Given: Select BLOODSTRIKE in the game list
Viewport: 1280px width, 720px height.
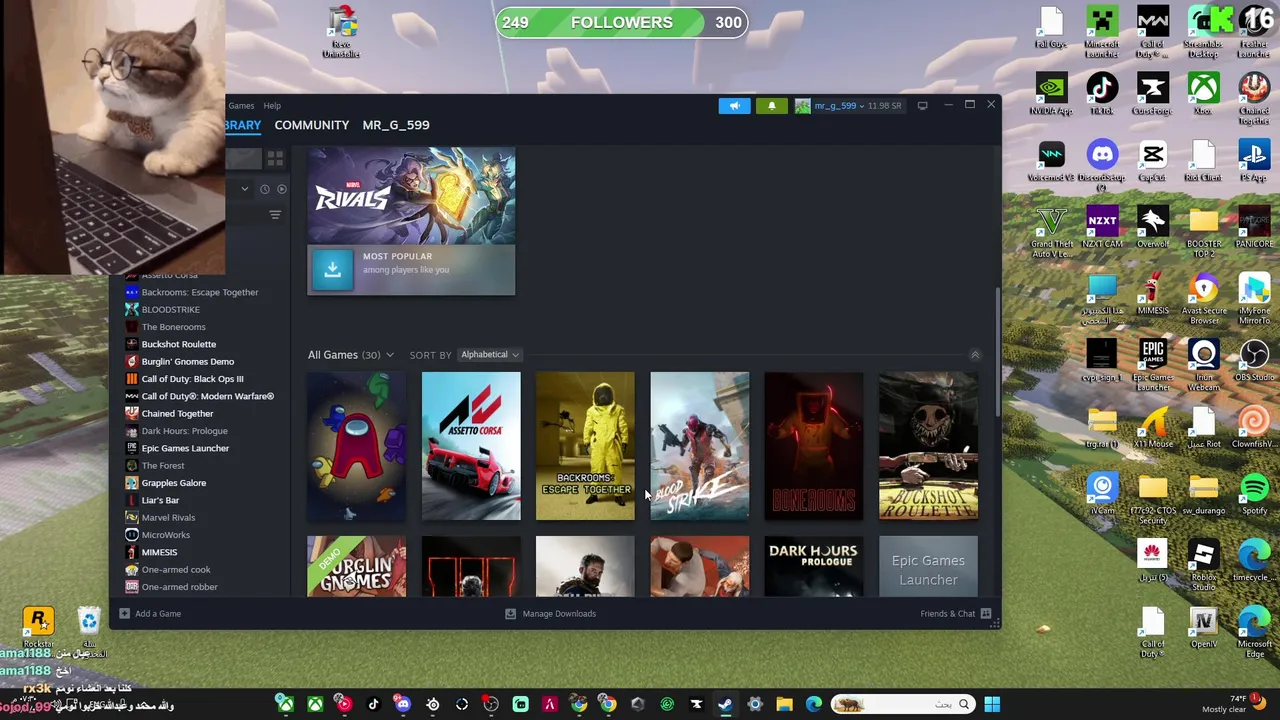Looking at the screenshot, I should tap(170, 310).
